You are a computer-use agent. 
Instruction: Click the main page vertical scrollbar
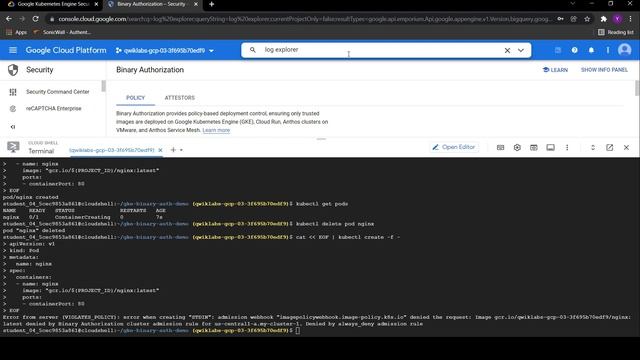[637, 88]
